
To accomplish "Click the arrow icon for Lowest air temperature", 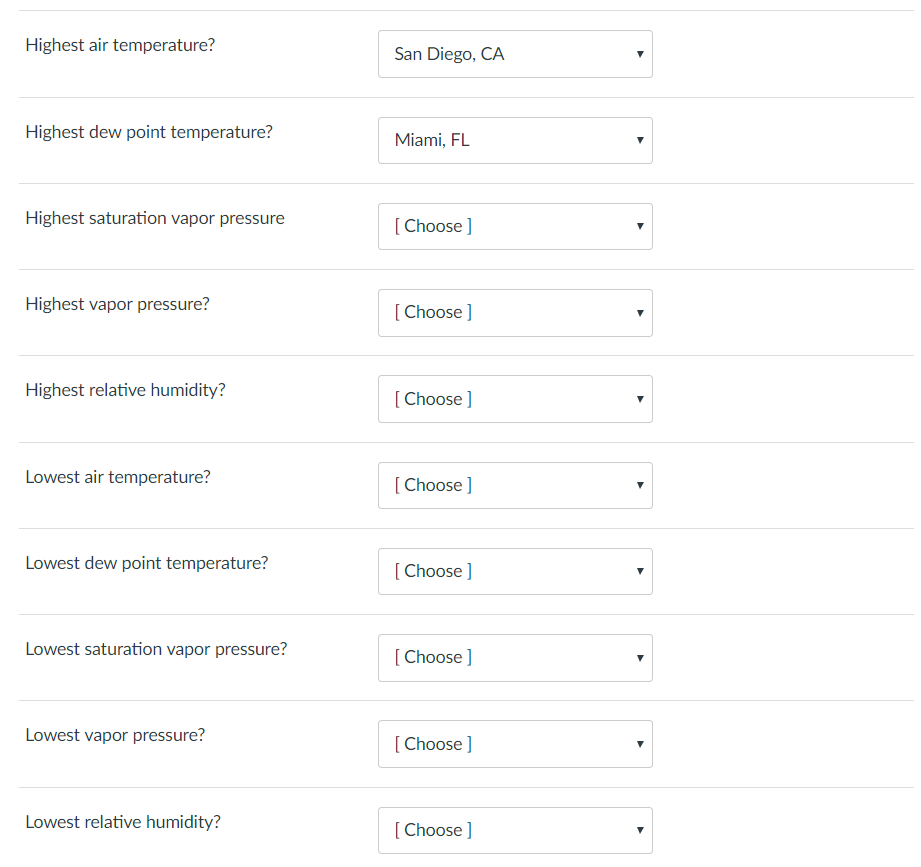I will [639, 485].
